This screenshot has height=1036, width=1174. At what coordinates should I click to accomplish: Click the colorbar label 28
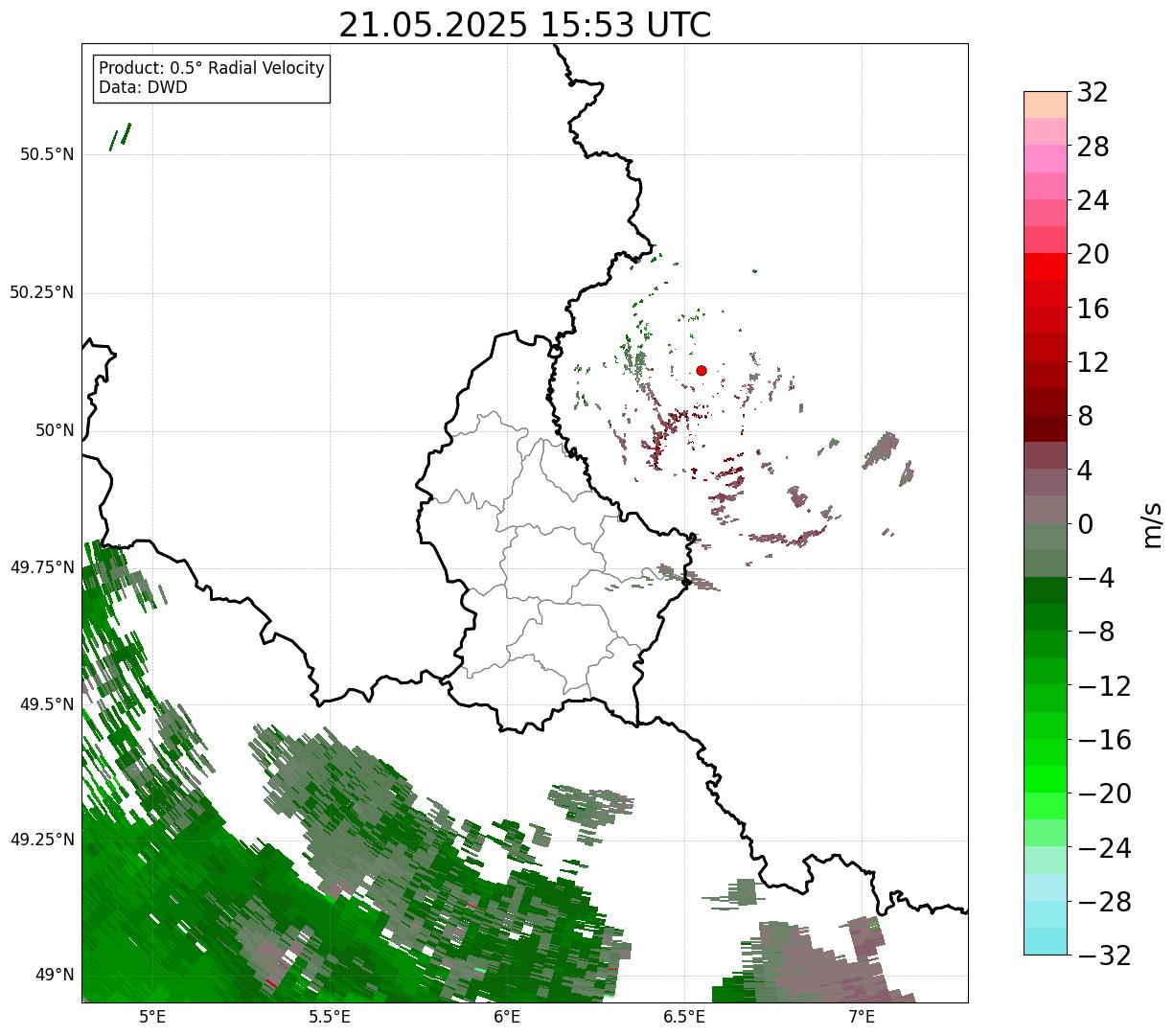click(x=1093, y=147)
